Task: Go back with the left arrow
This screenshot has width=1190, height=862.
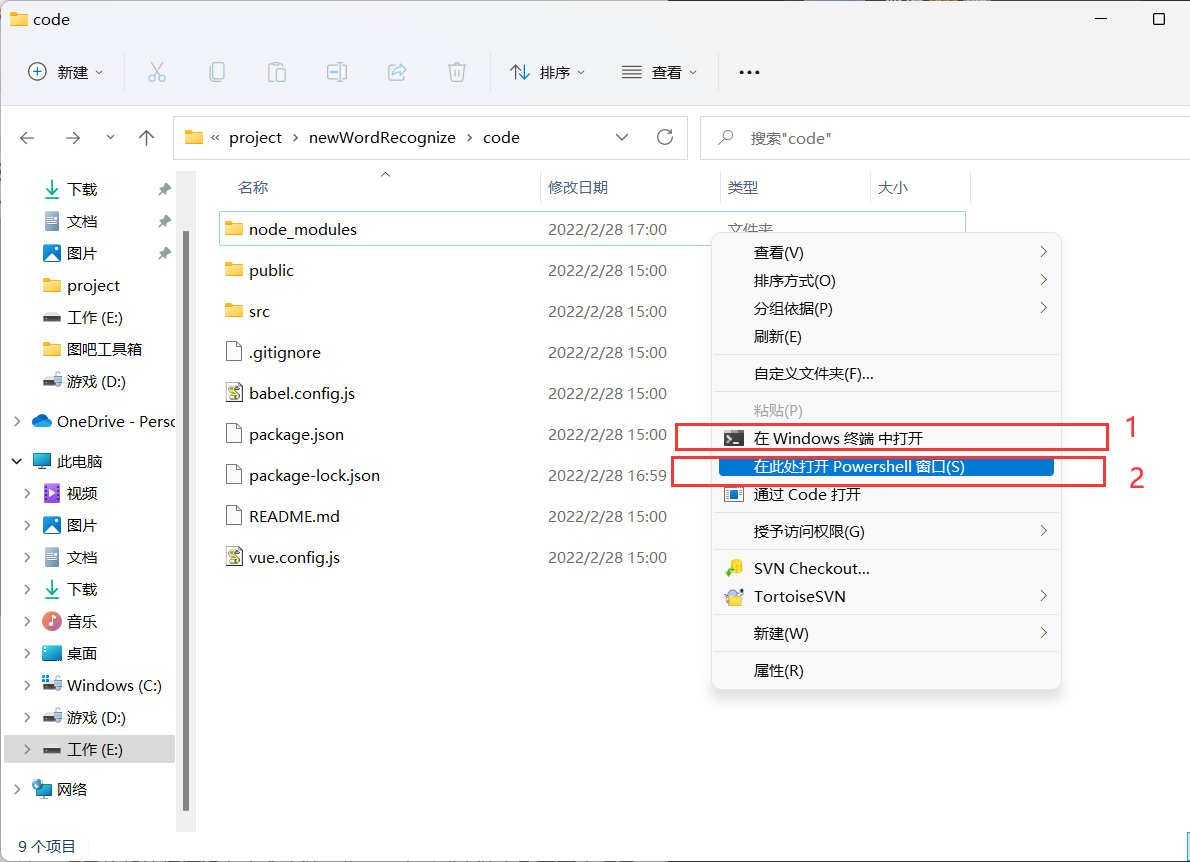Action: 27,137
